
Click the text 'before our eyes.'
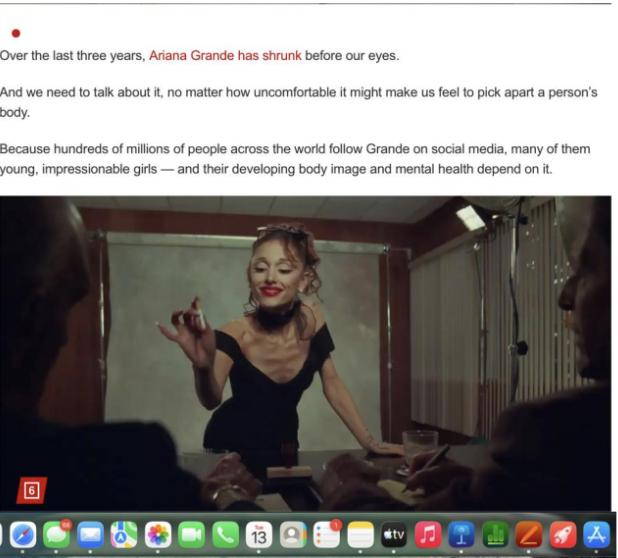point(352,56)
